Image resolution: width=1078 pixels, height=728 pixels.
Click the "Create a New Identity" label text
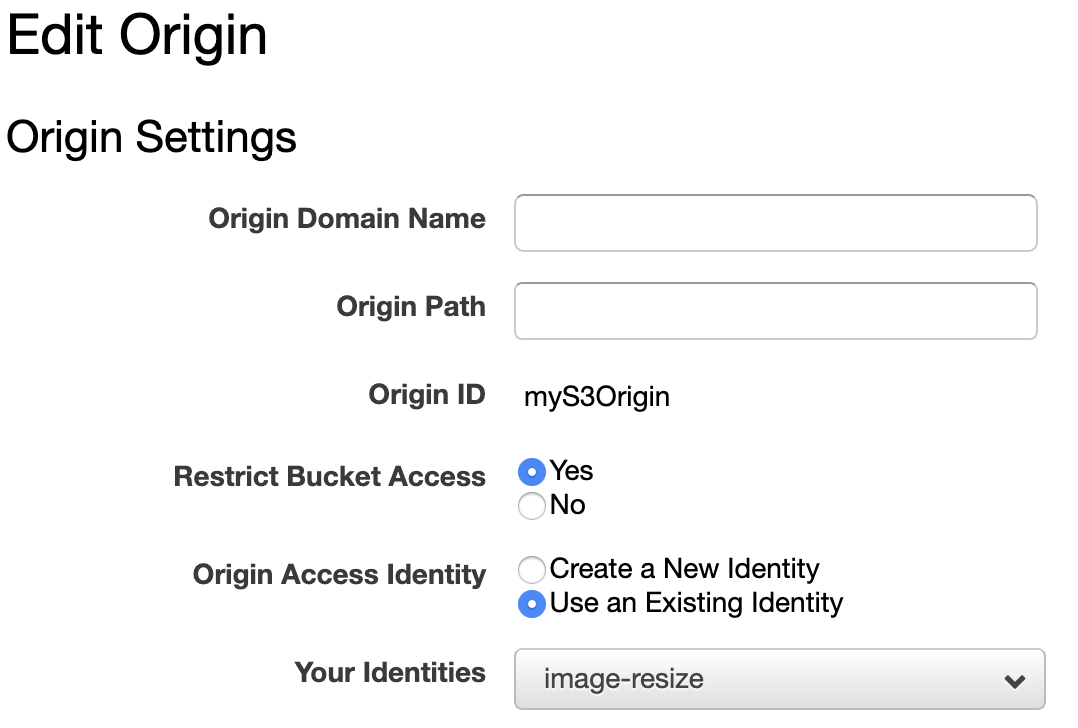click(x=684, y=569)
